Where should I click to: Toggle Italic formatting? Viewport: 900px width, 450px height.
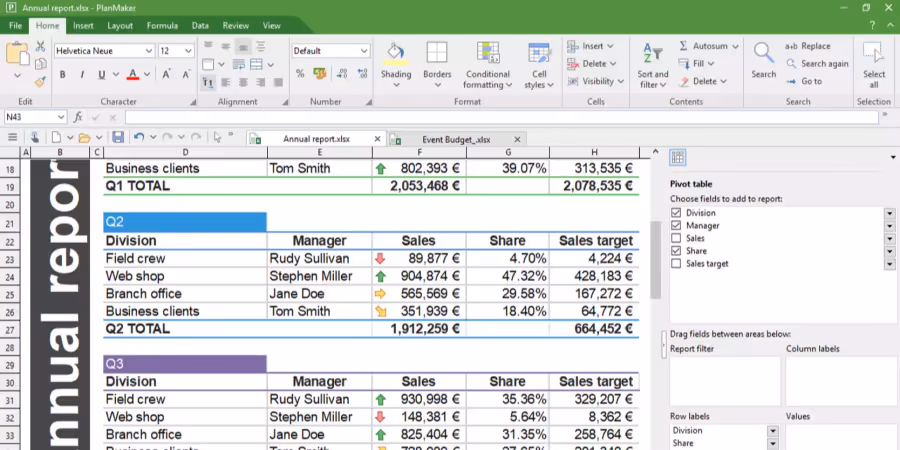pyautogui.click(x=82, y=74)
